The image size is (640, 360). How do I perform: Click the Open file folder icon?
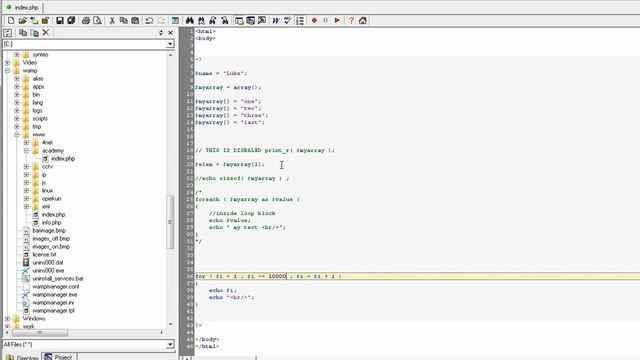pyautogui.click(x=22, y=20)
